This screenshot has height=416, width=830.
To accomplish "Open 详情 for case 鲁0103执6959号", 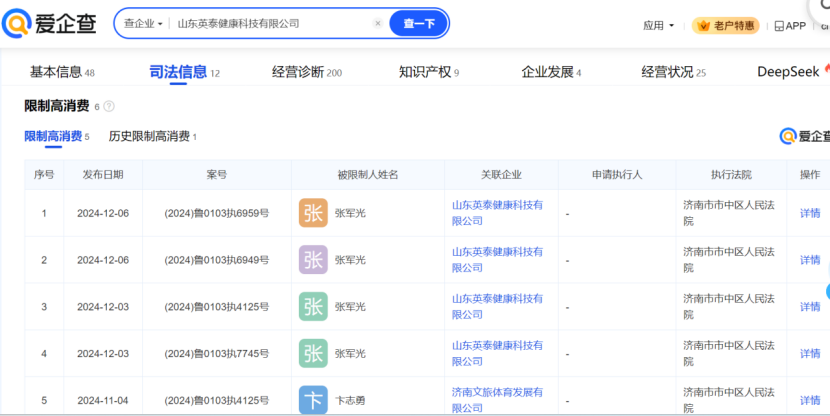I will (x=810, y=213).
